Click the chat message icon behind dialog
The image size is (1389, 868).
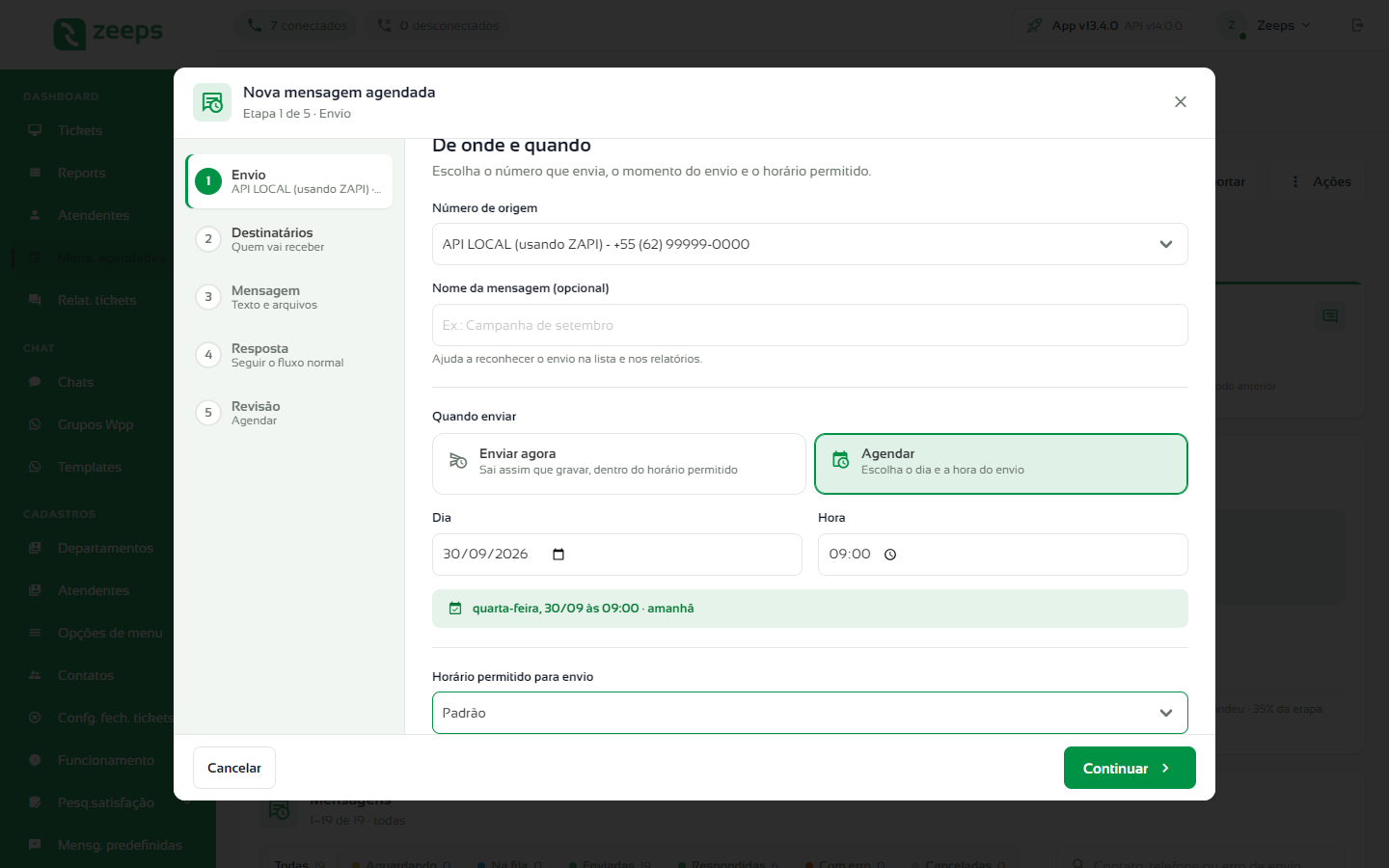pos(1330,316)
